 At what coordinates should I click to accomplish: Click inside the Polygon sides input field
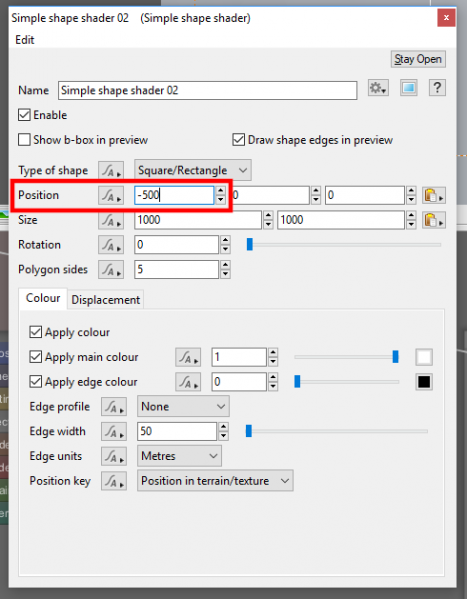point(176,270)
